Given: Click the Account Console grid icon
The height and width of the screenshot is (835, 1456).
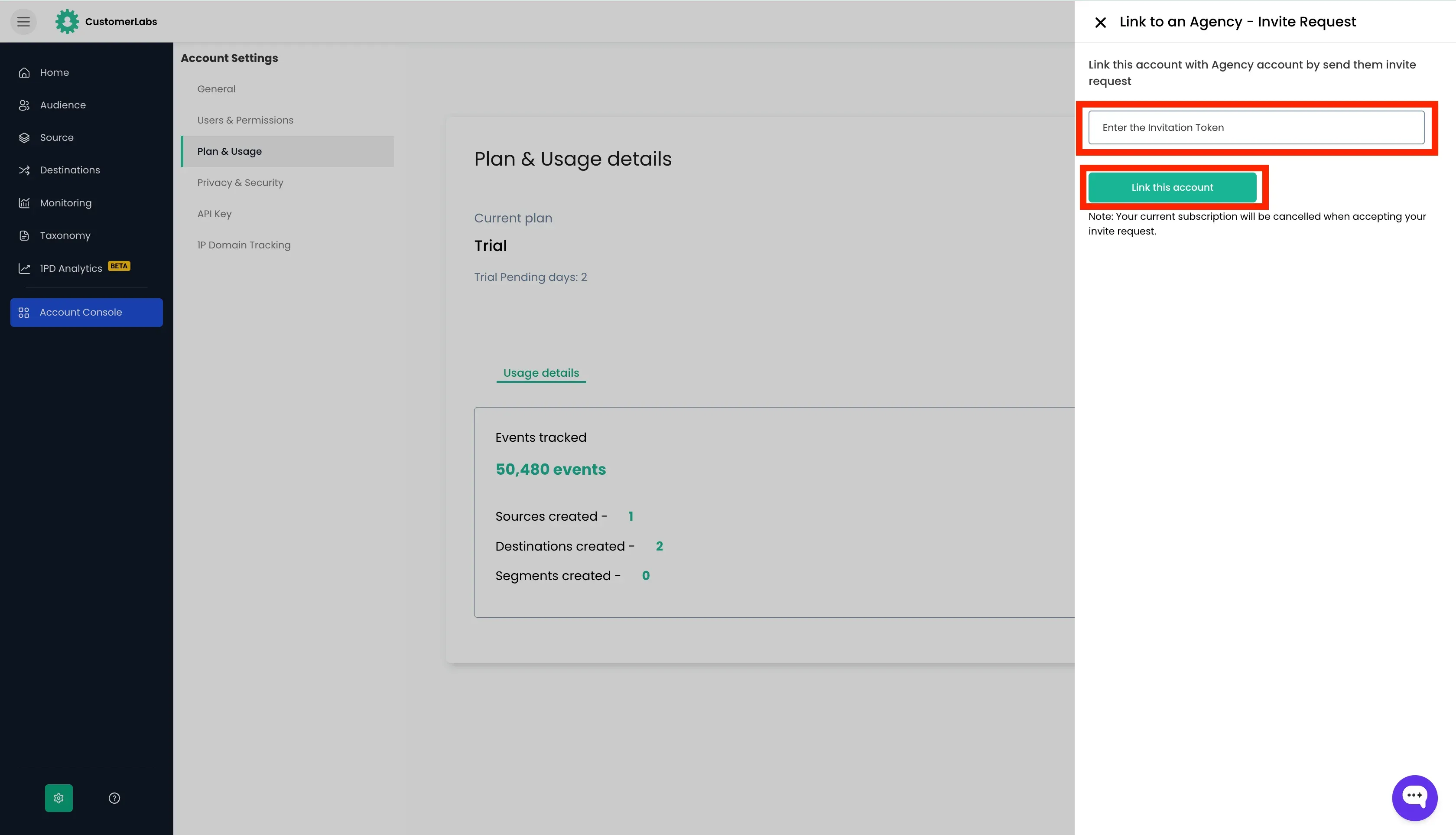Looking at the screenshot, I should pos(23,313).
